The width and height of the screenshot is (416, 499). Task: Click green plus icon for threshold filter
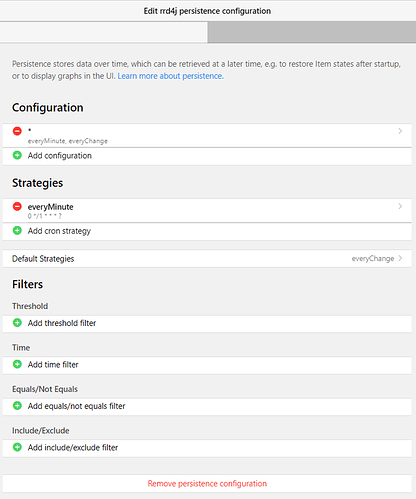pos(17,323)
